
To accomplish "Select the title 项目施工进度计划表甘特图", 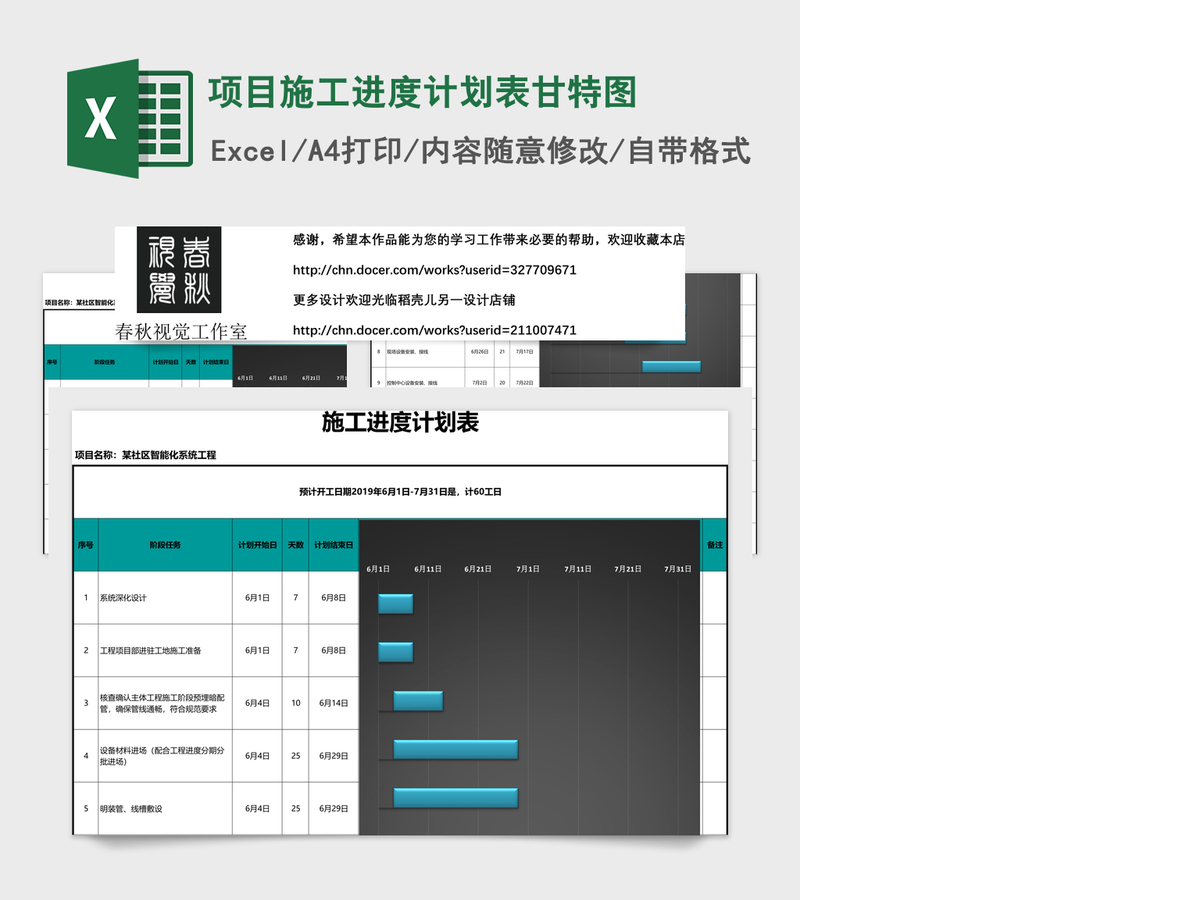I will click(x=422, y=93).
